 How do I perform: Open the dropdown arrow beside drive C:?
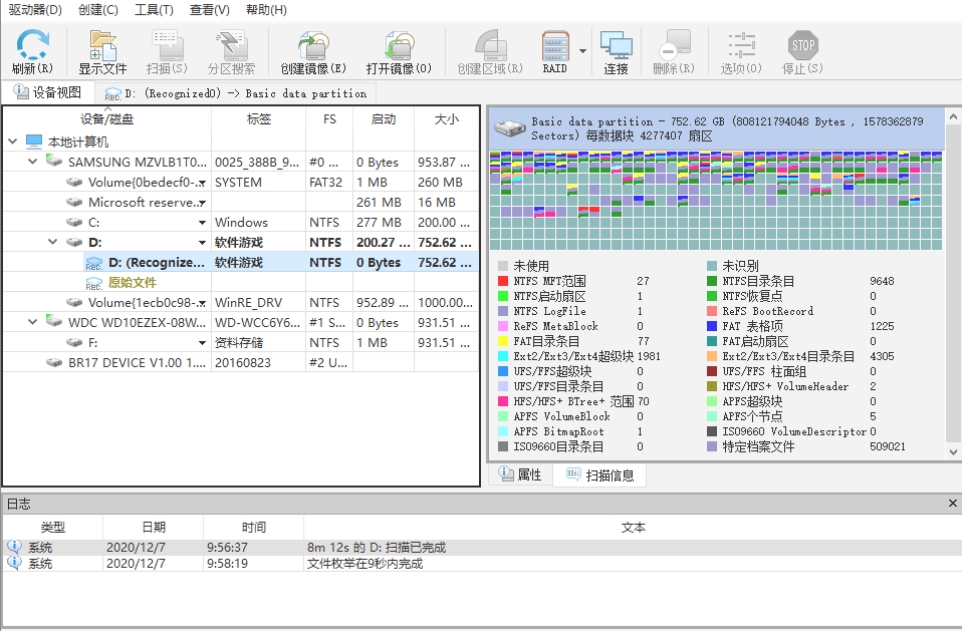click(201, 223)
